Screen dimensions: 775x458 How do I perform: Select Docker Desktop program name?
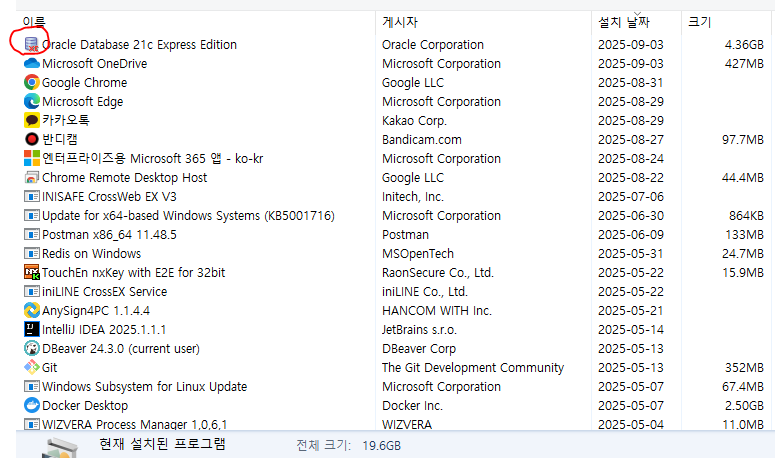(x=85, y=406)
